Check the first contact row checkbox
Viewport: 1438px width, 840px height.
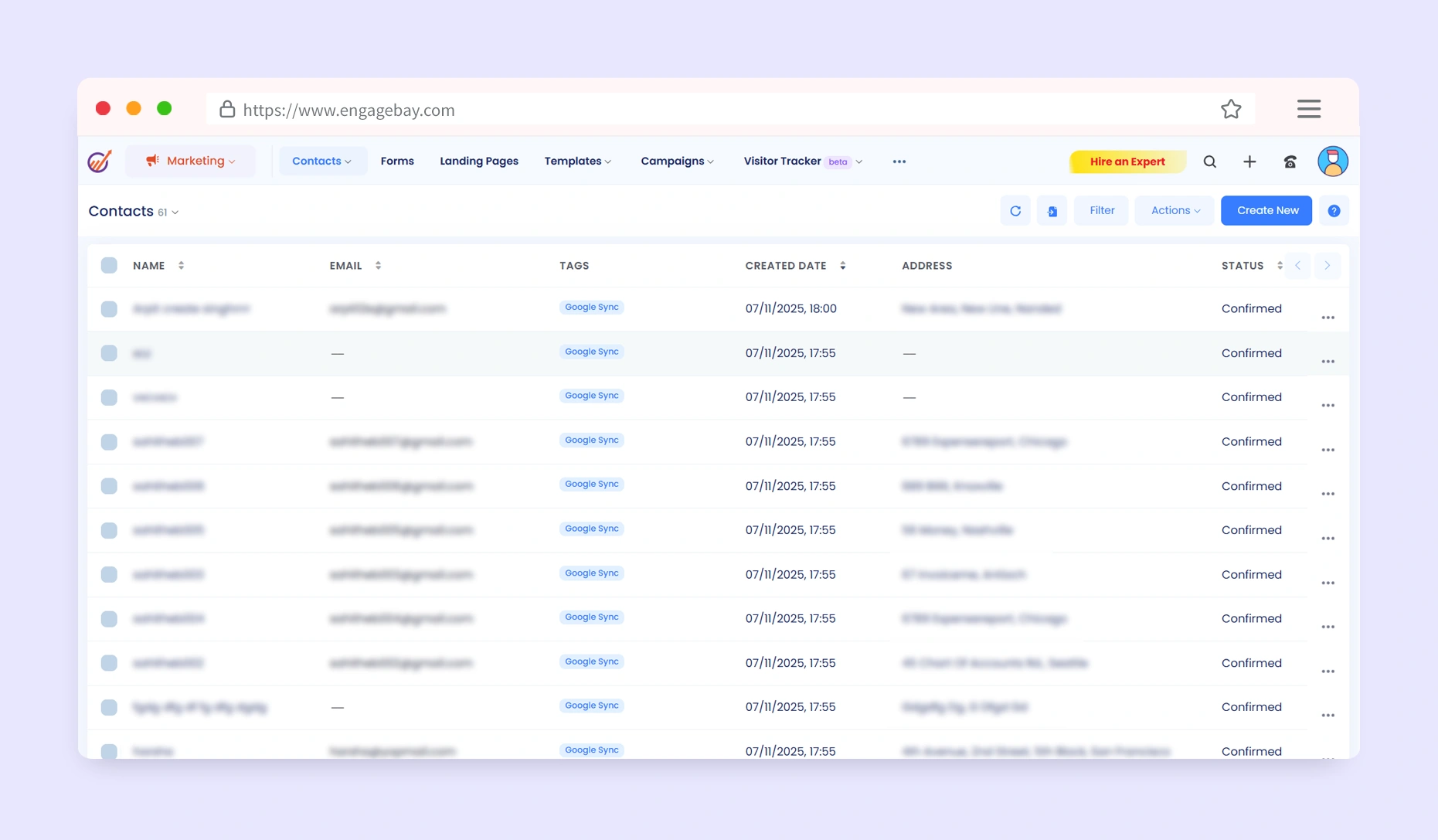[x=109, y=309]
